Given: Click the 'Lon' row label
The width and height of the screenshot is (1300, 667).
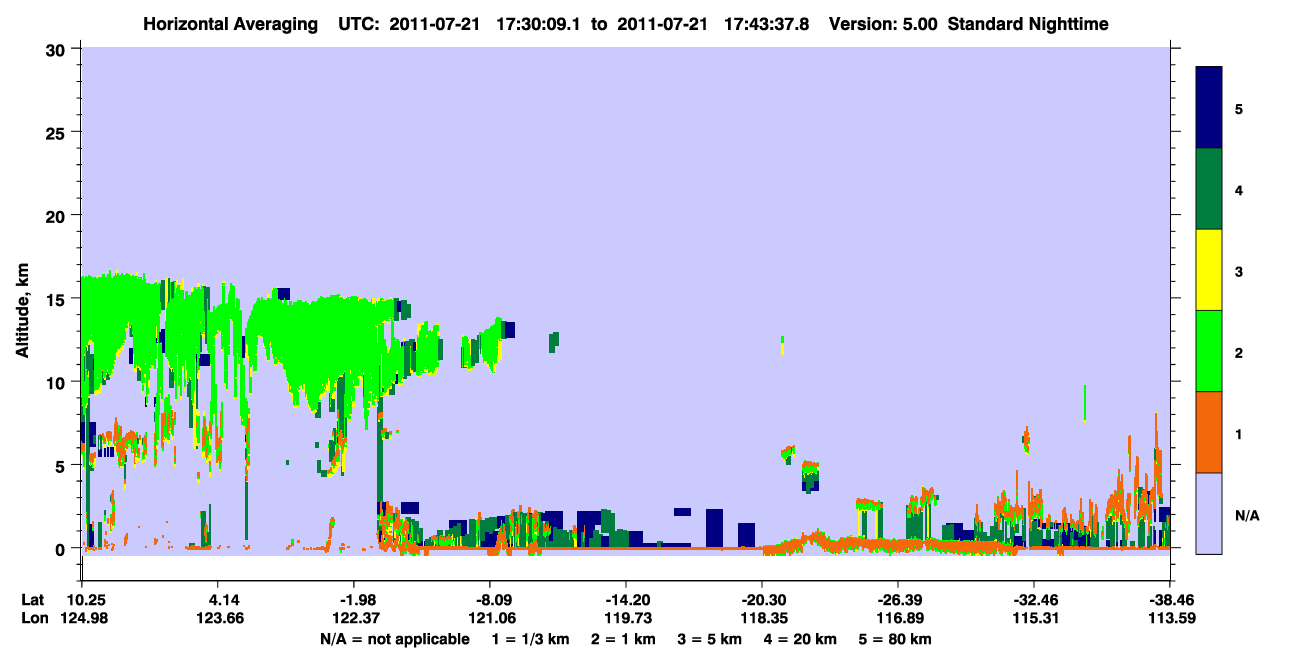Looking at the screenshot, I should point(33,619).
